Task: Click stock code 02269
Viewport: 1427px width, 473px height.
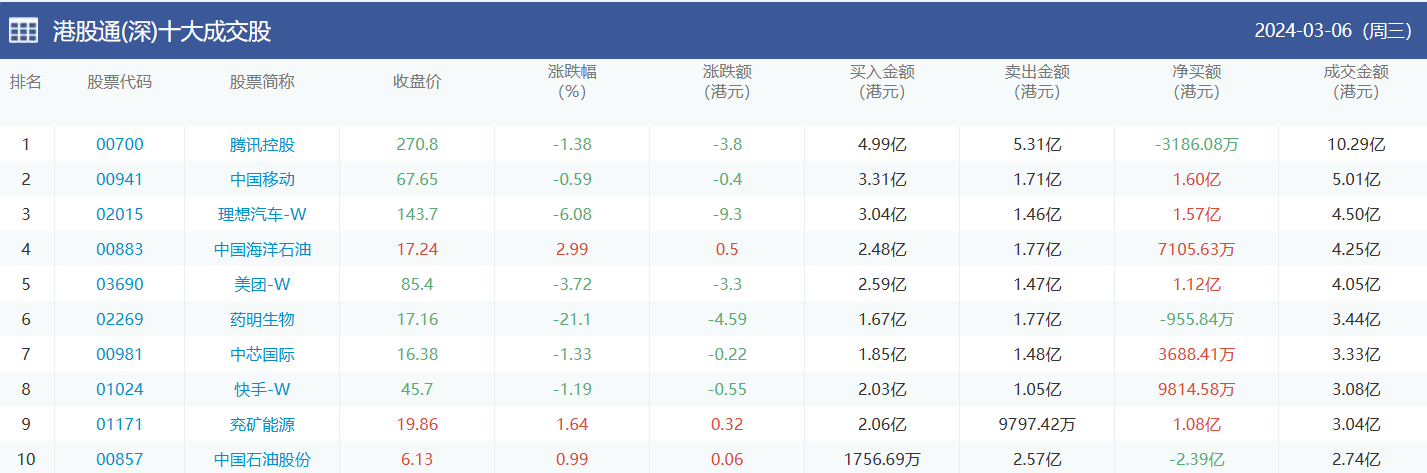Action: pos(120,319)
